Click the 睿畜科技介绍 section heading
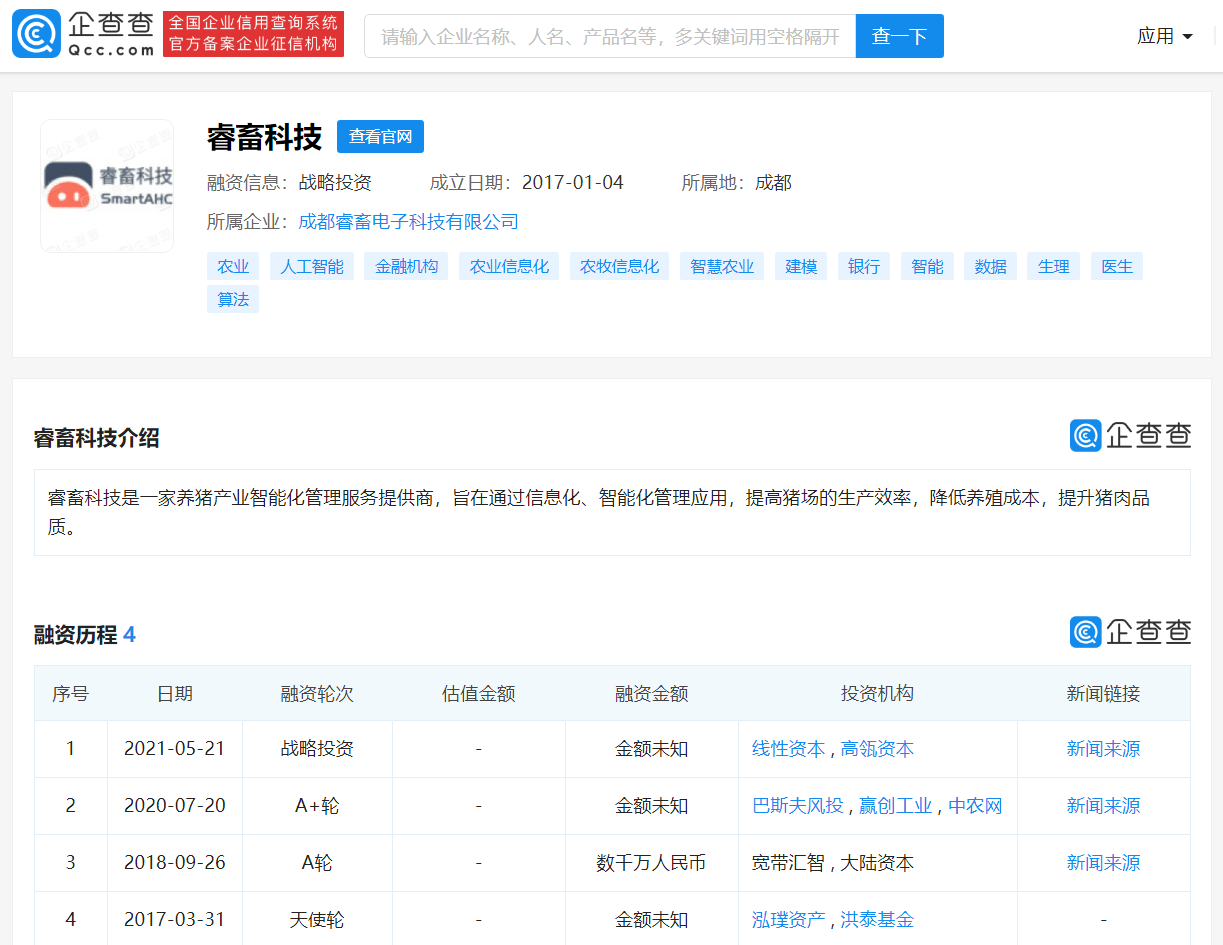 tap(97, 438)
